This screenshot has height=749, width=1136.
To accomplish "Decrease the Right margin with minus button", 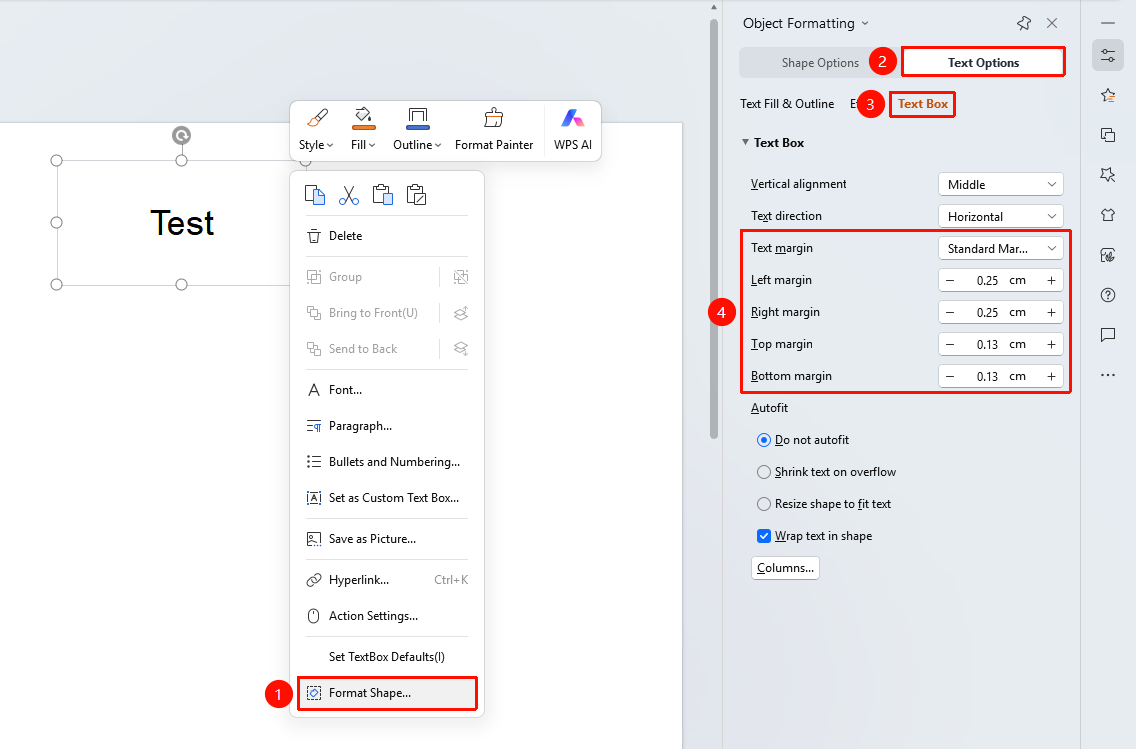I will coord(950,312).
